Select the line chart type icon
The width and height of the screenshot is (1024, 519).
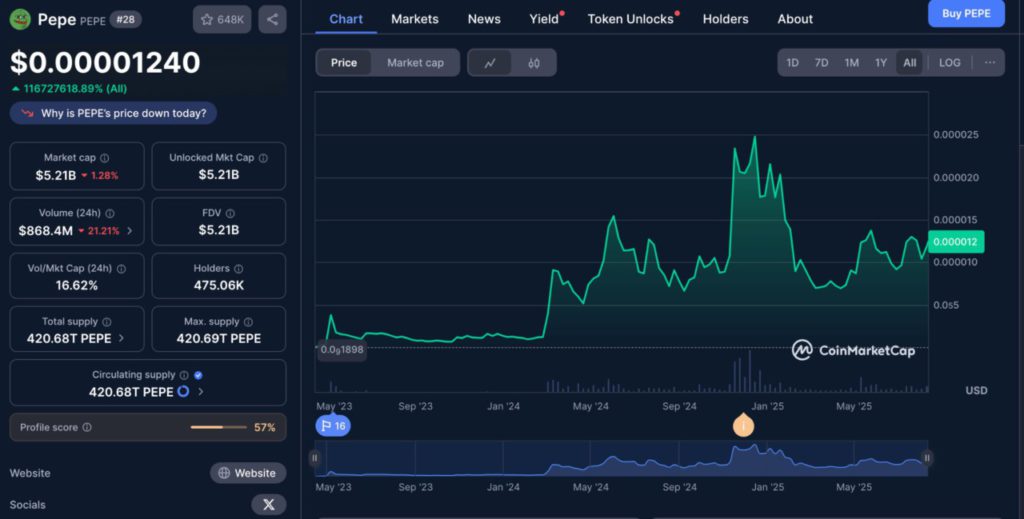click(x=490, y=63)
